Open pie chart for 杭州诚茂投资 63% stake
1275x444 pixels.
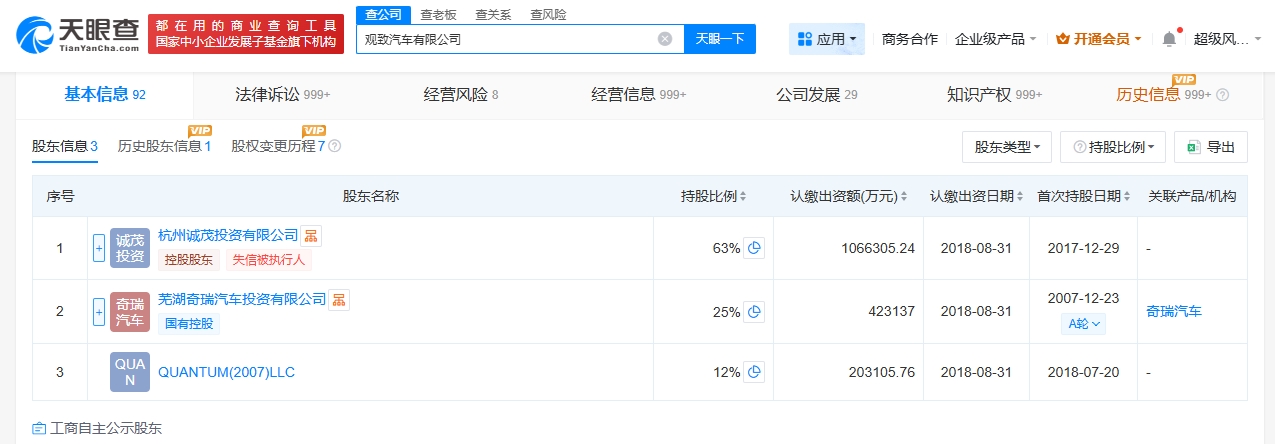pyautogui.click(x=755, y=248)
